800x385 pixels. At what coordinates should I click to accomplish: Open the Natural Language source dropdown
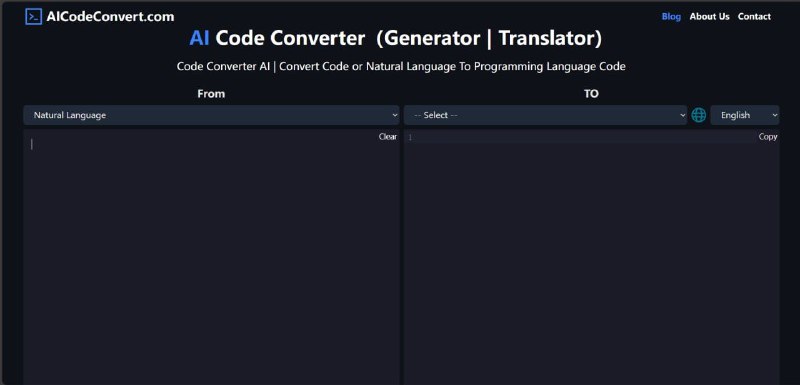(211, 115)
